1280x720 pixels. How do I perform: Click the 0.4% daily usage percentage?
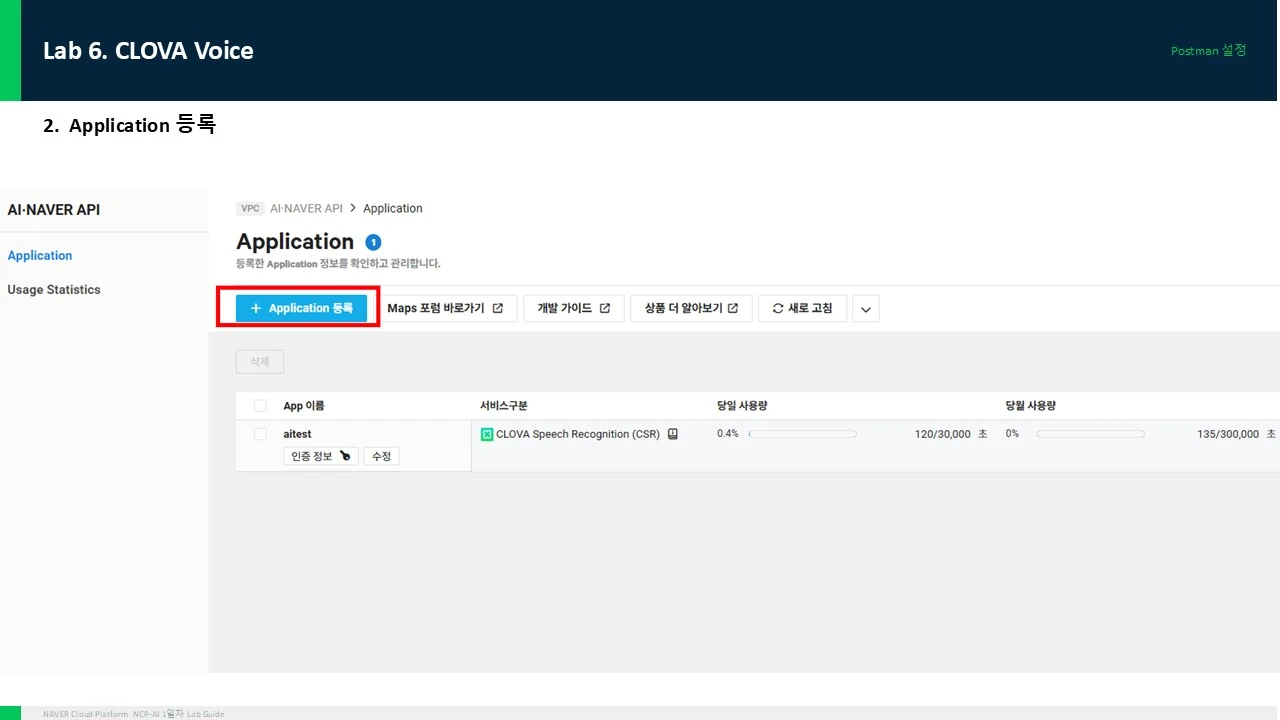coord(728,434)
